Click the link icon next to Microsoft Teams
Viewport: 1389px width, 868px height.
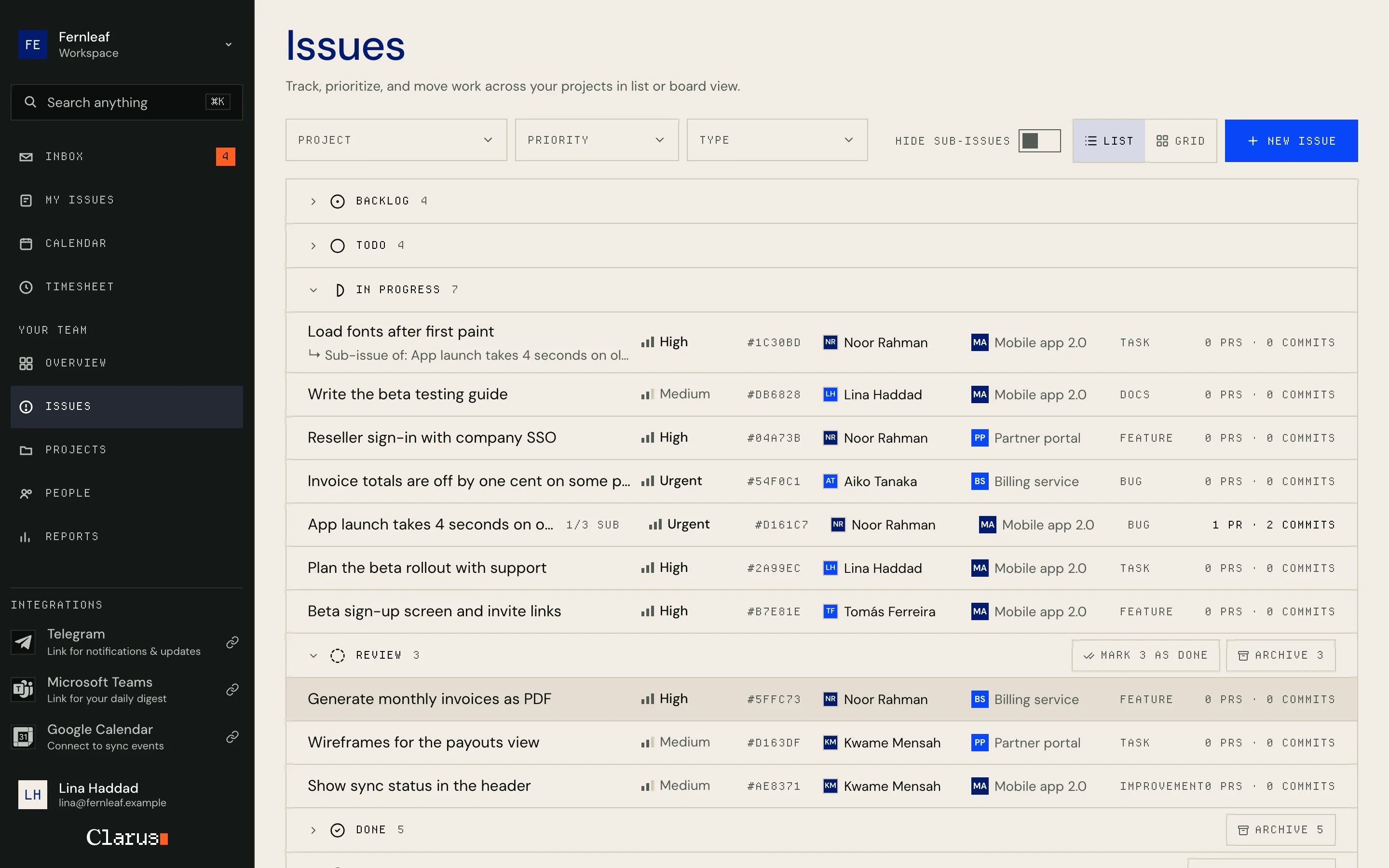tap(232, 689)
